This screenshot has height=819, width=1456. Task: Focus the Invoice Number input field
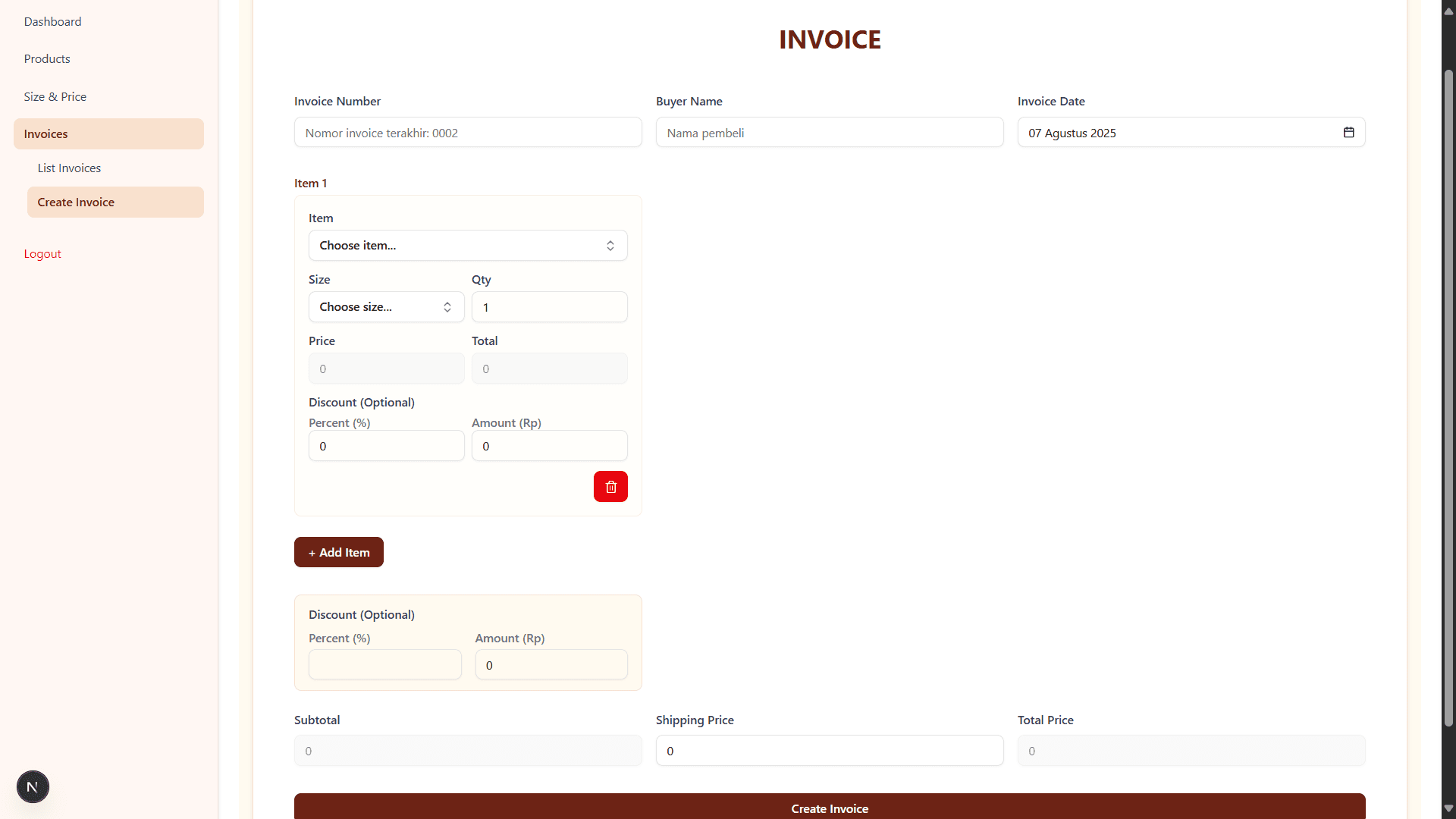point(467,132)
